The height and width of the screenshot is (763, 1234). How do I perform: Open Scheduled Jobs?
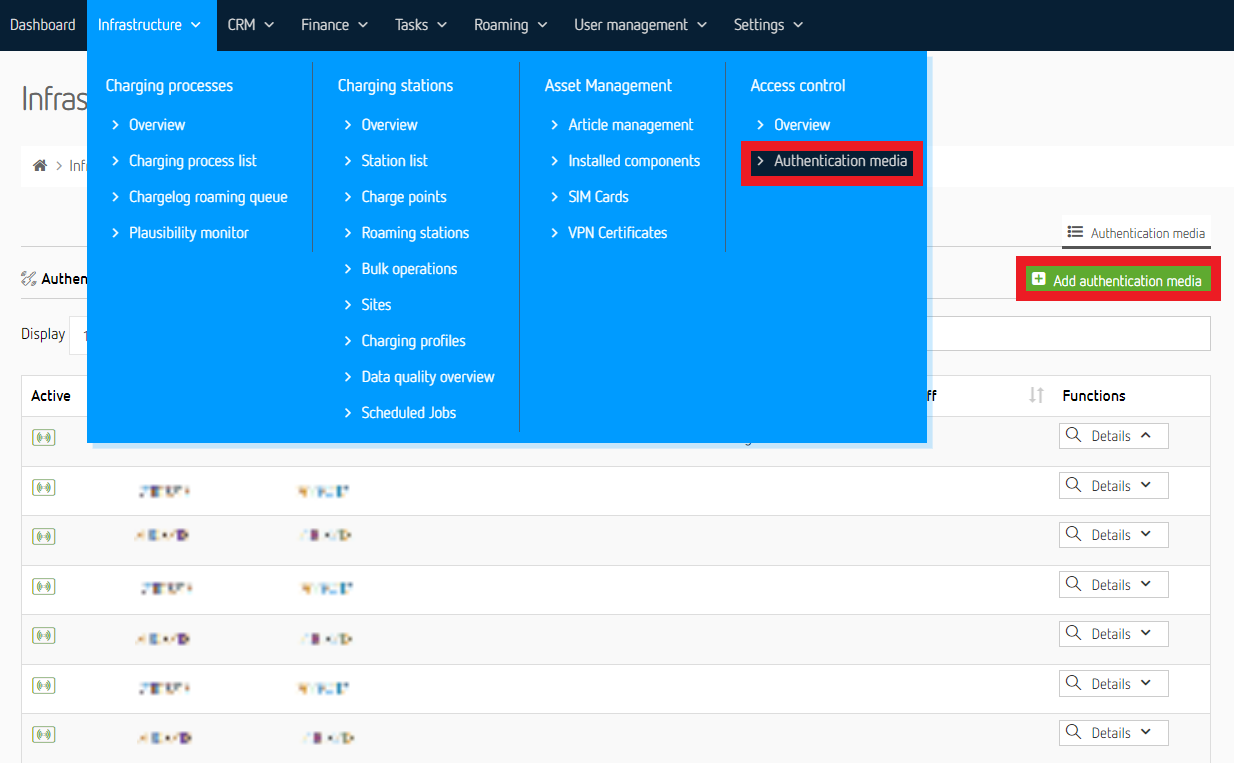coord(408,413)
